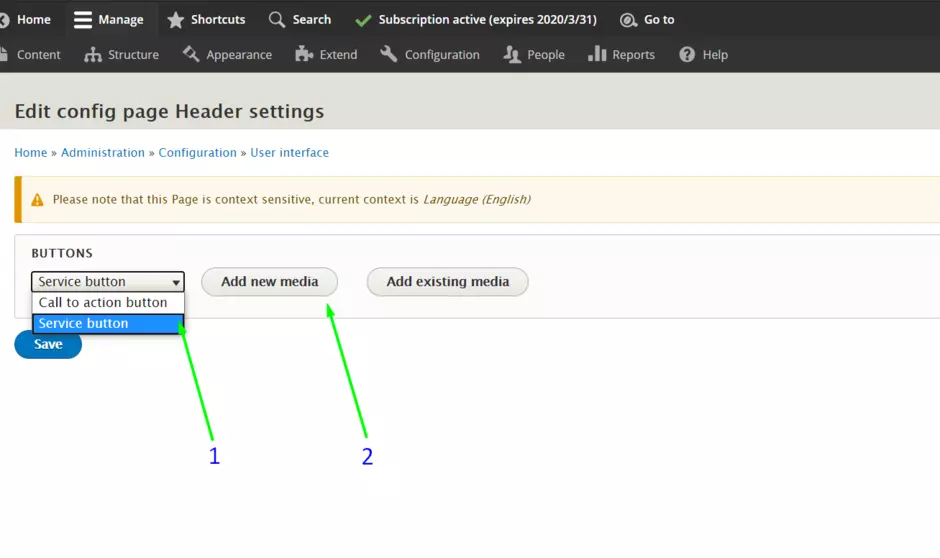Open the Service button type dropdown
This screenshot has height=558, width=940.
tap(108, 282)
